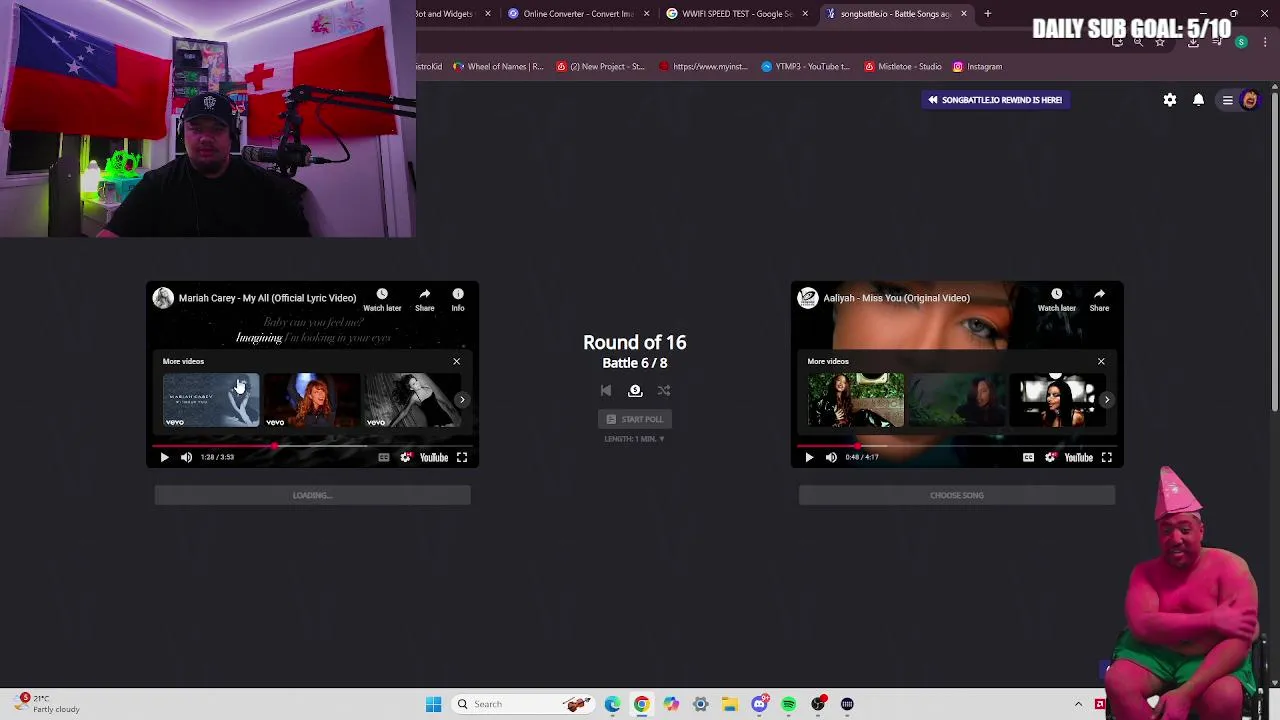Play the Aaliyah Miss You video
The width and height of the screenshot is (1280, 720).
pos(809,457)
